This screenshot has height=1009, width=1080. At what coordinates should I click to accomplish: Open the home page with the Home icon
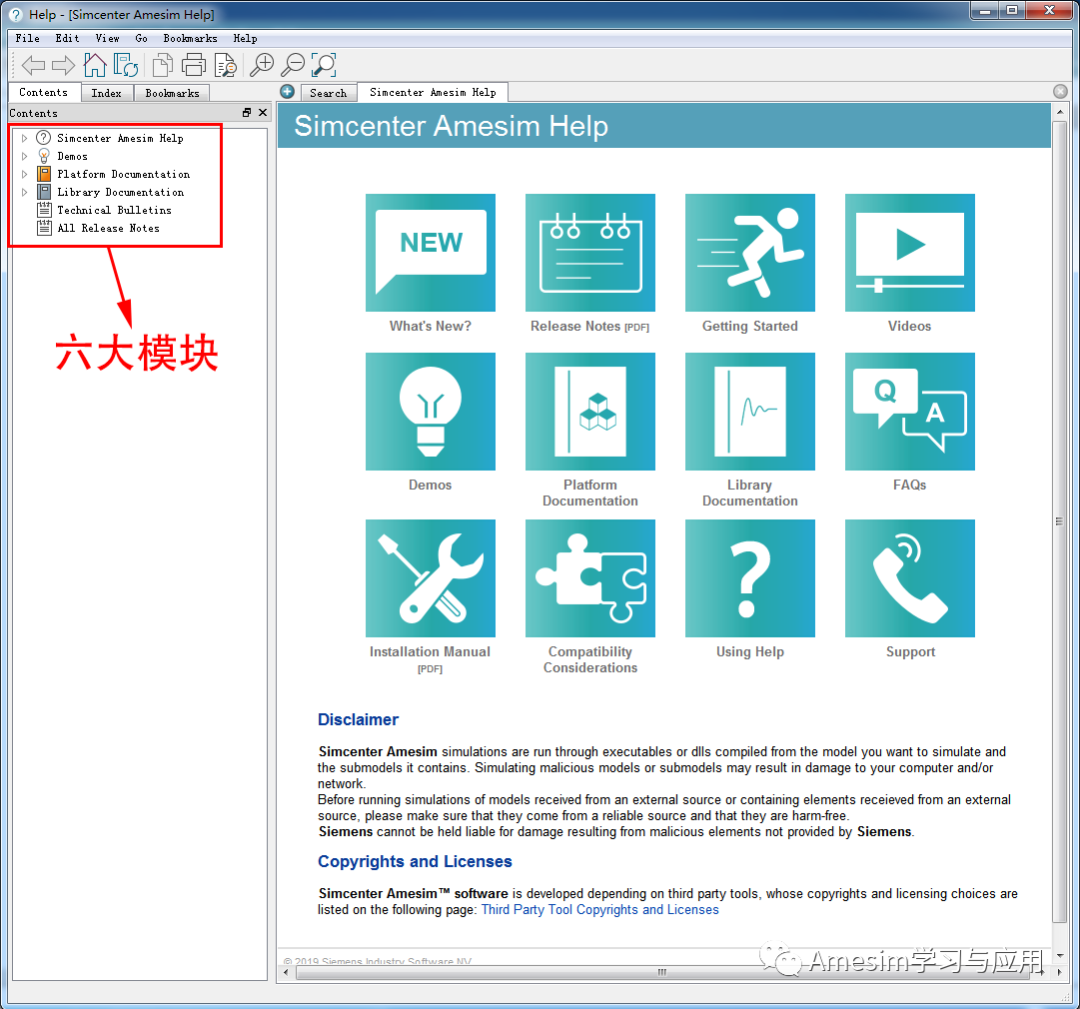(x=95, y=64)
